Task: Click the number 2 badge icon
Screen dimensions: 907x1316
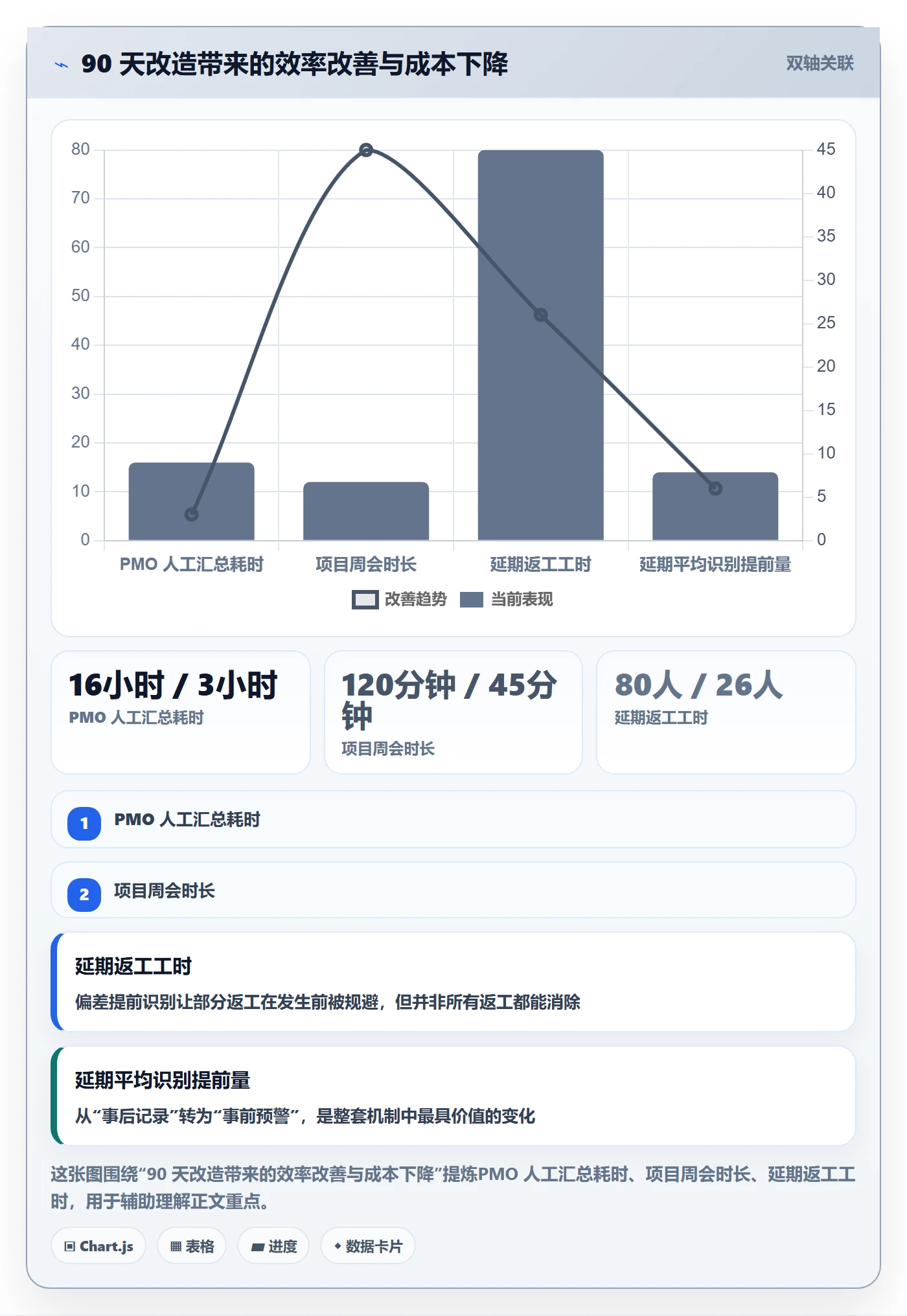Action: coord(84,895)
